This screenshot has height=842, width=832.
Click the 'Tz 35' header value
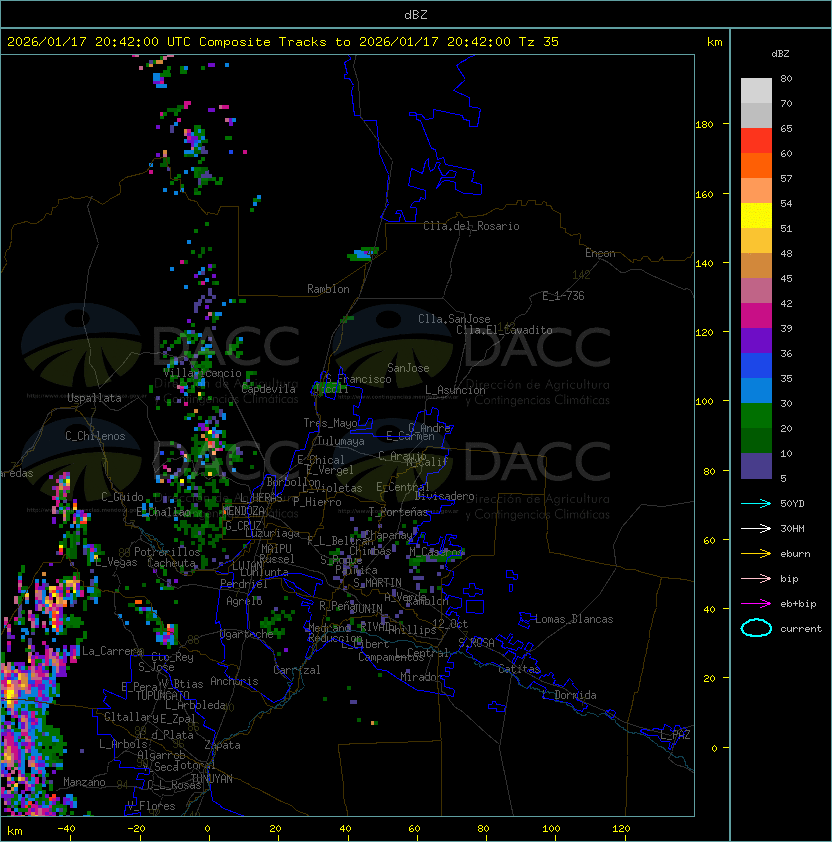pyautogui.click(x=539, y=42)
